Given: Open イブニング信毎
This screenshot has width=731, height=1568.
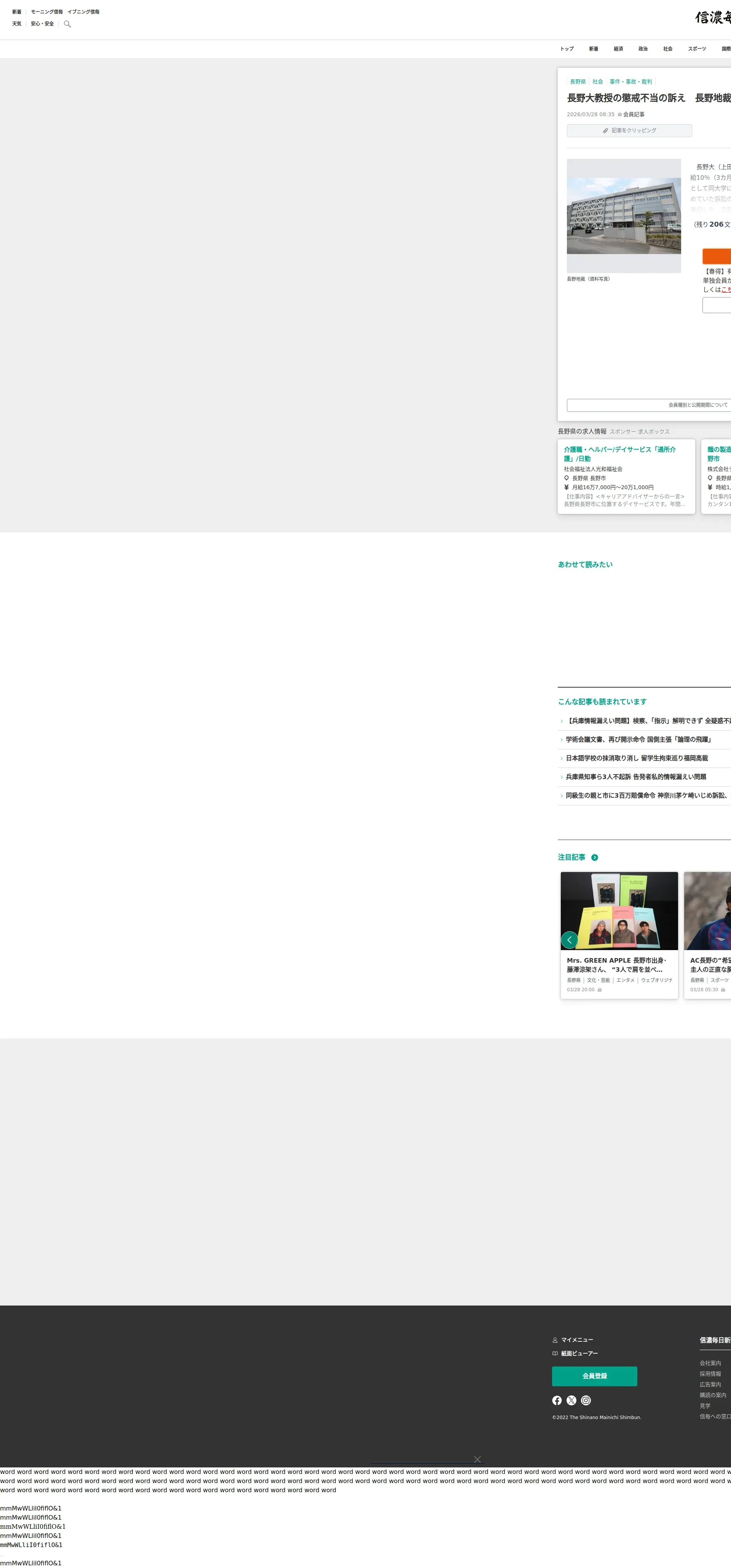Looking at the screenshot, I should click(83, 11).
